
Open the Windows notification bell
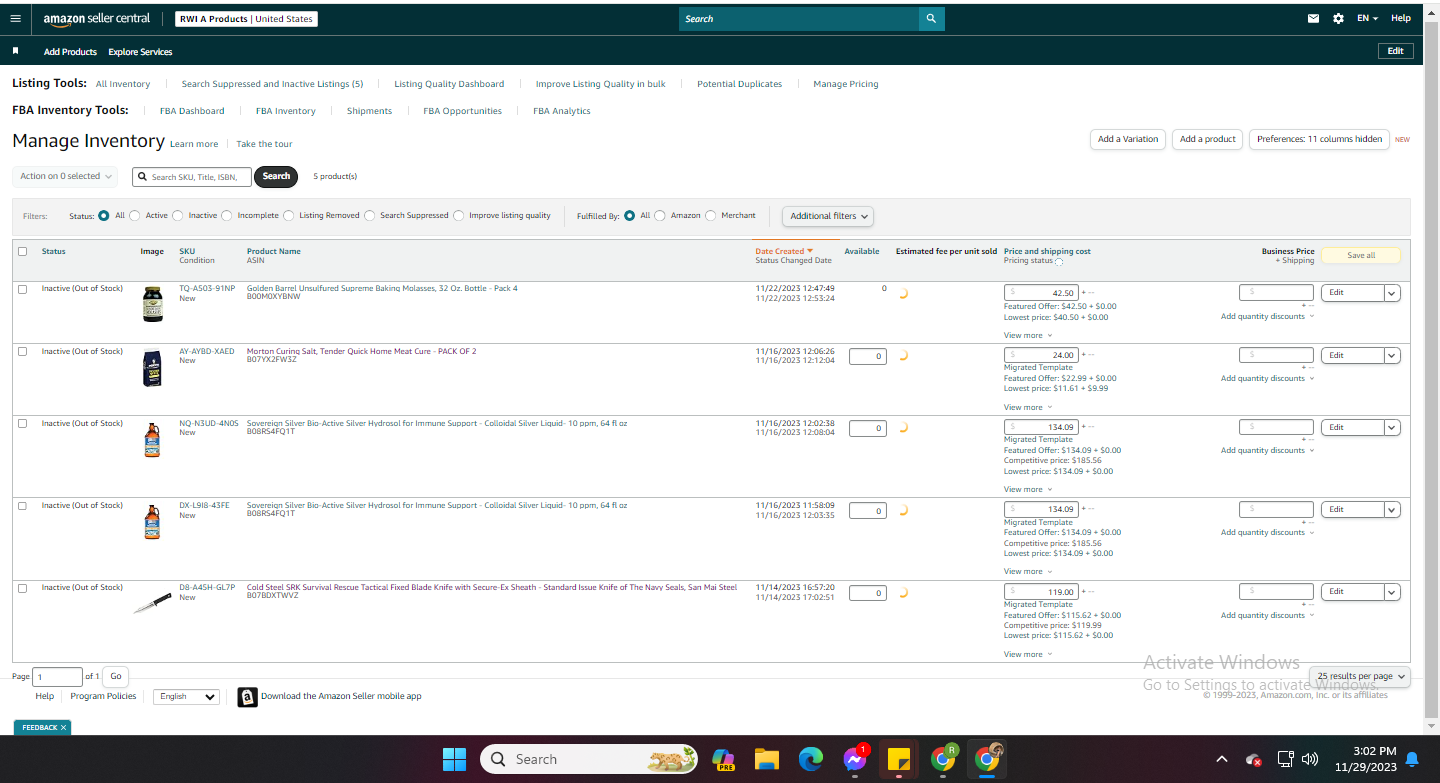click(1412, 759)
